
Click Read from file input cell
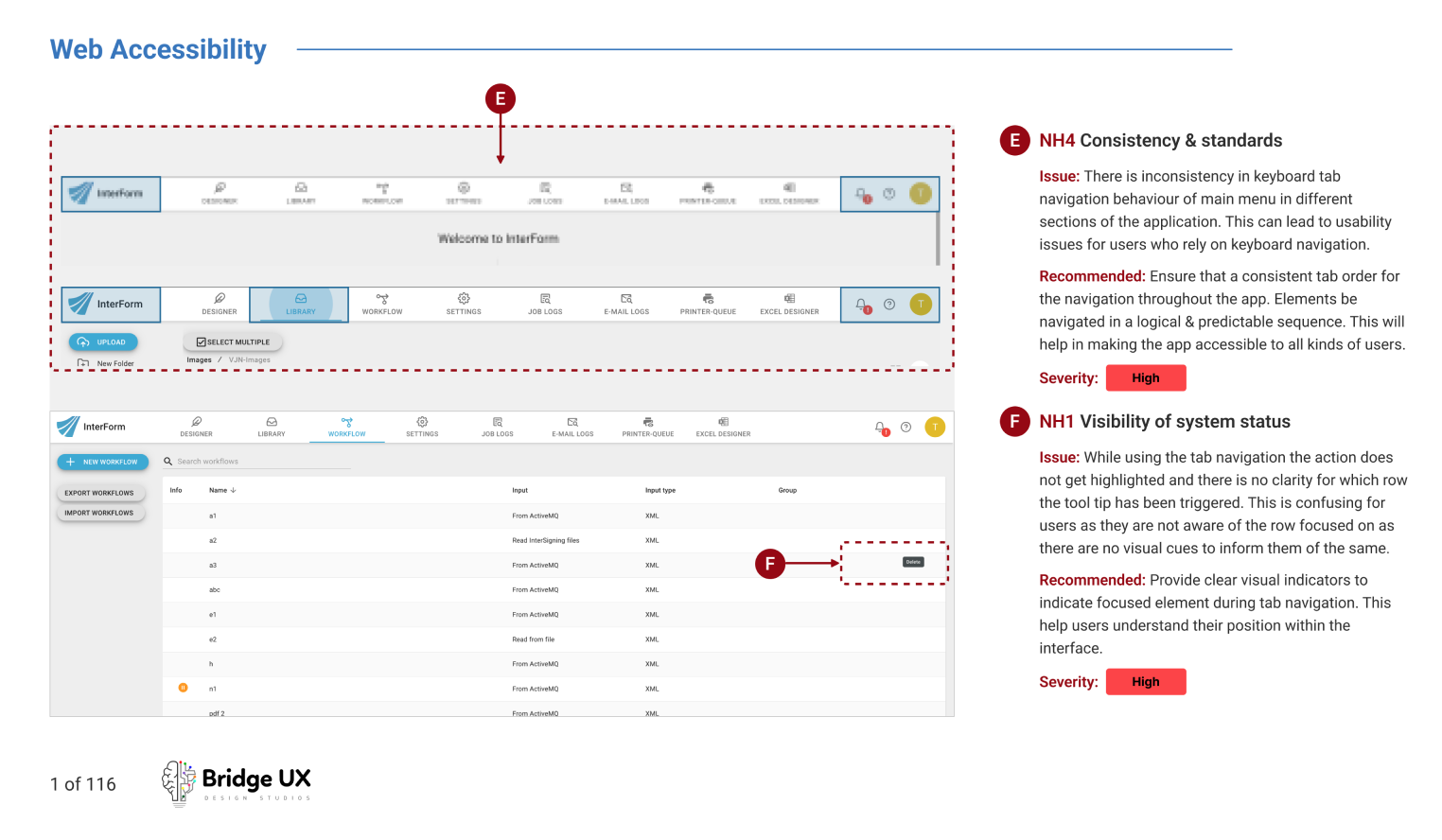point(534,639)
